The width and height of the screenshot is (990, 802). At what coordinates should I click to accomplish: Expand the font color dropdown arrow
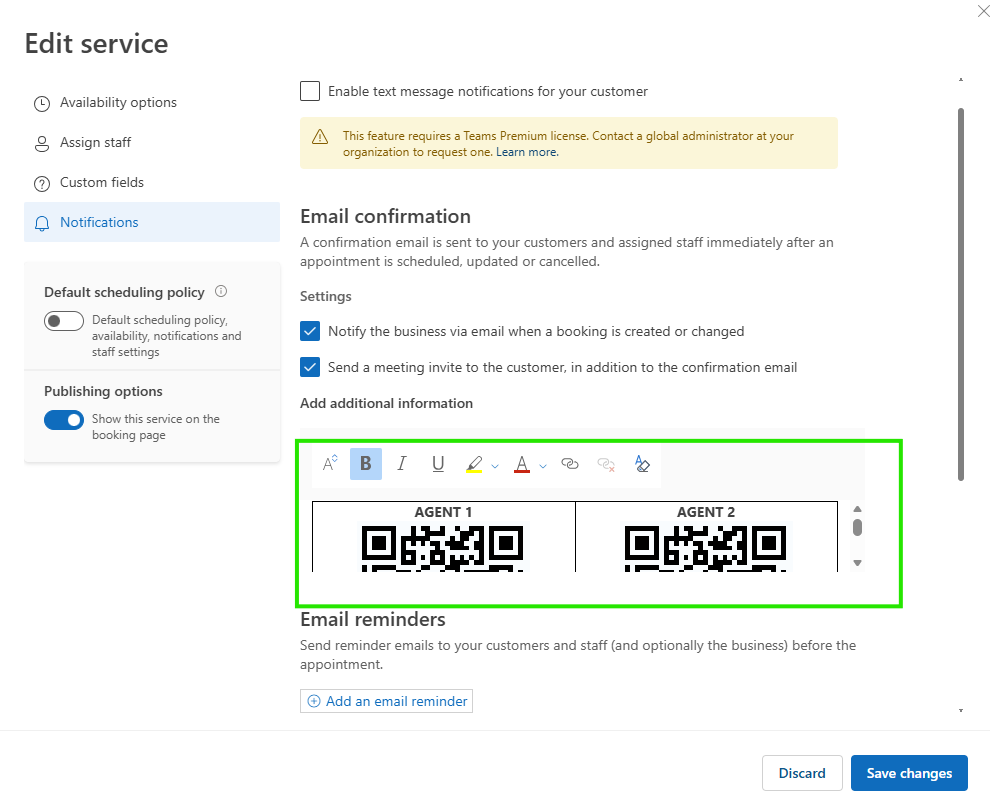tap(543, 465)
